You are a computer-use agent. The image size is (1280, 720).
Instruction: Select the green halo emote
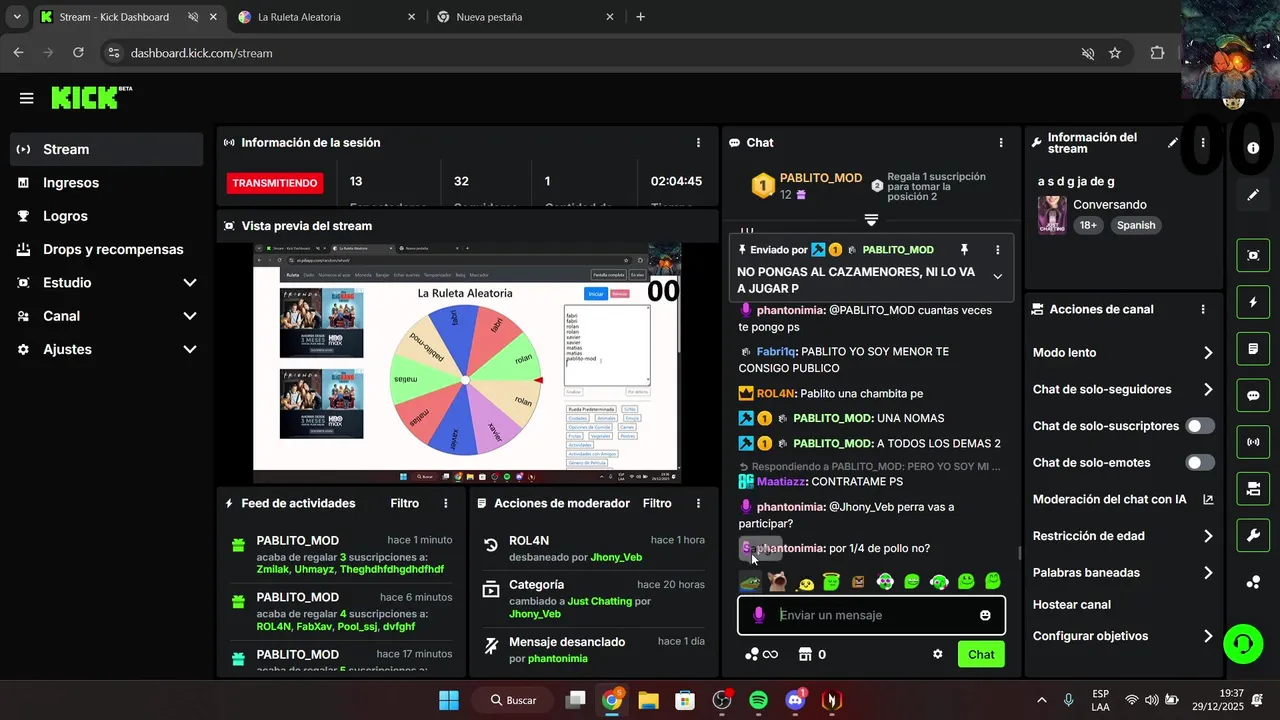coord(831,581)
